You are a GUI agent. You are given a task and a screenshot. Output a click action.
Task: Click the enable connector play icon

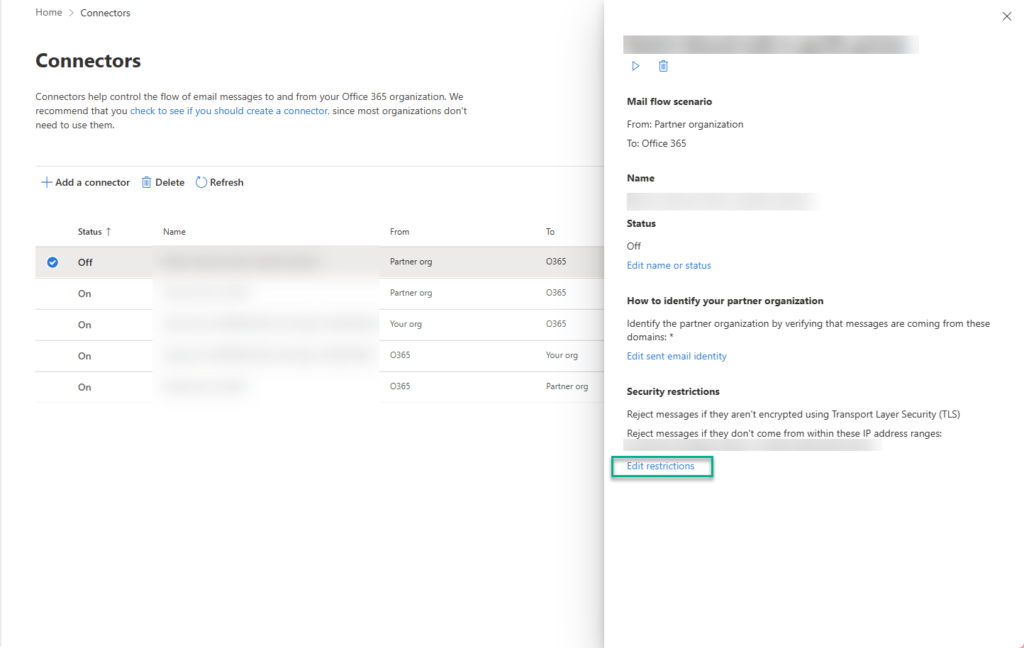tap(635, 66)
